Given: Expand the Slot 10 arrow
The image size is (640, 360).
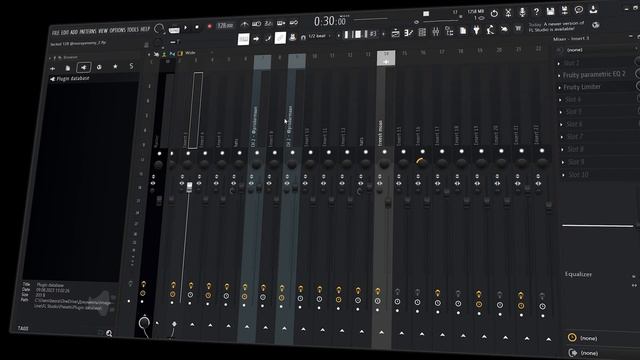Looking at the screenshot, I should click(563, 175).
